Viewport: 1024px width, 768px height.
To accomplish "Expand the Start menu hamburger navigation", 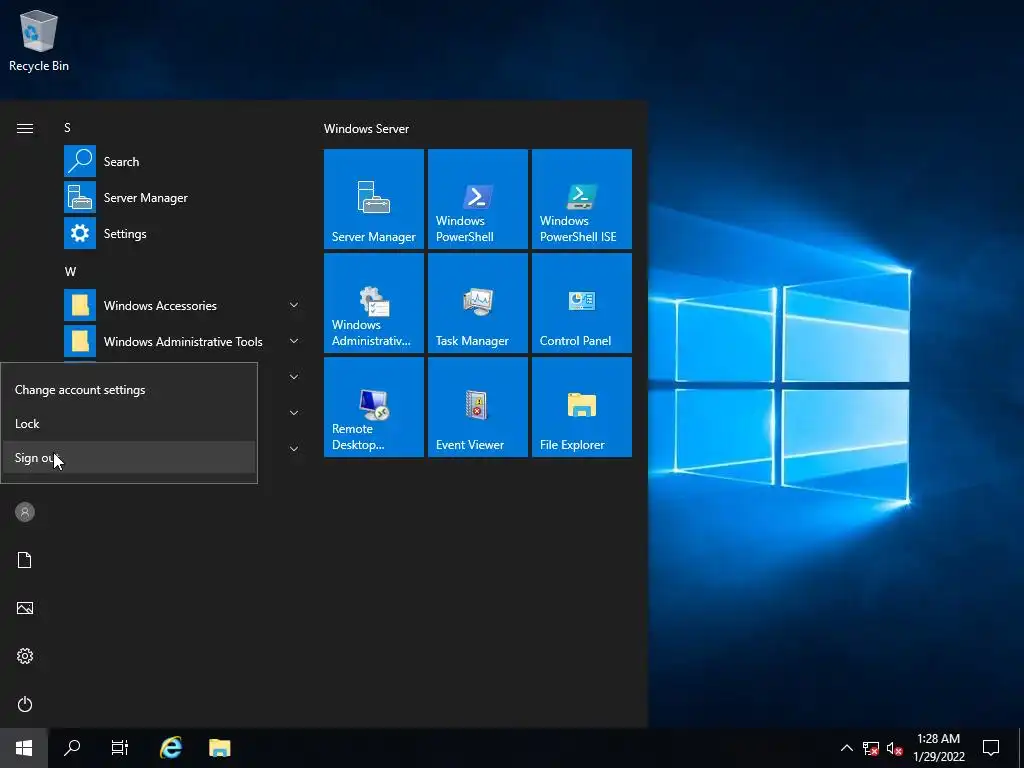I will click(25, 128).
